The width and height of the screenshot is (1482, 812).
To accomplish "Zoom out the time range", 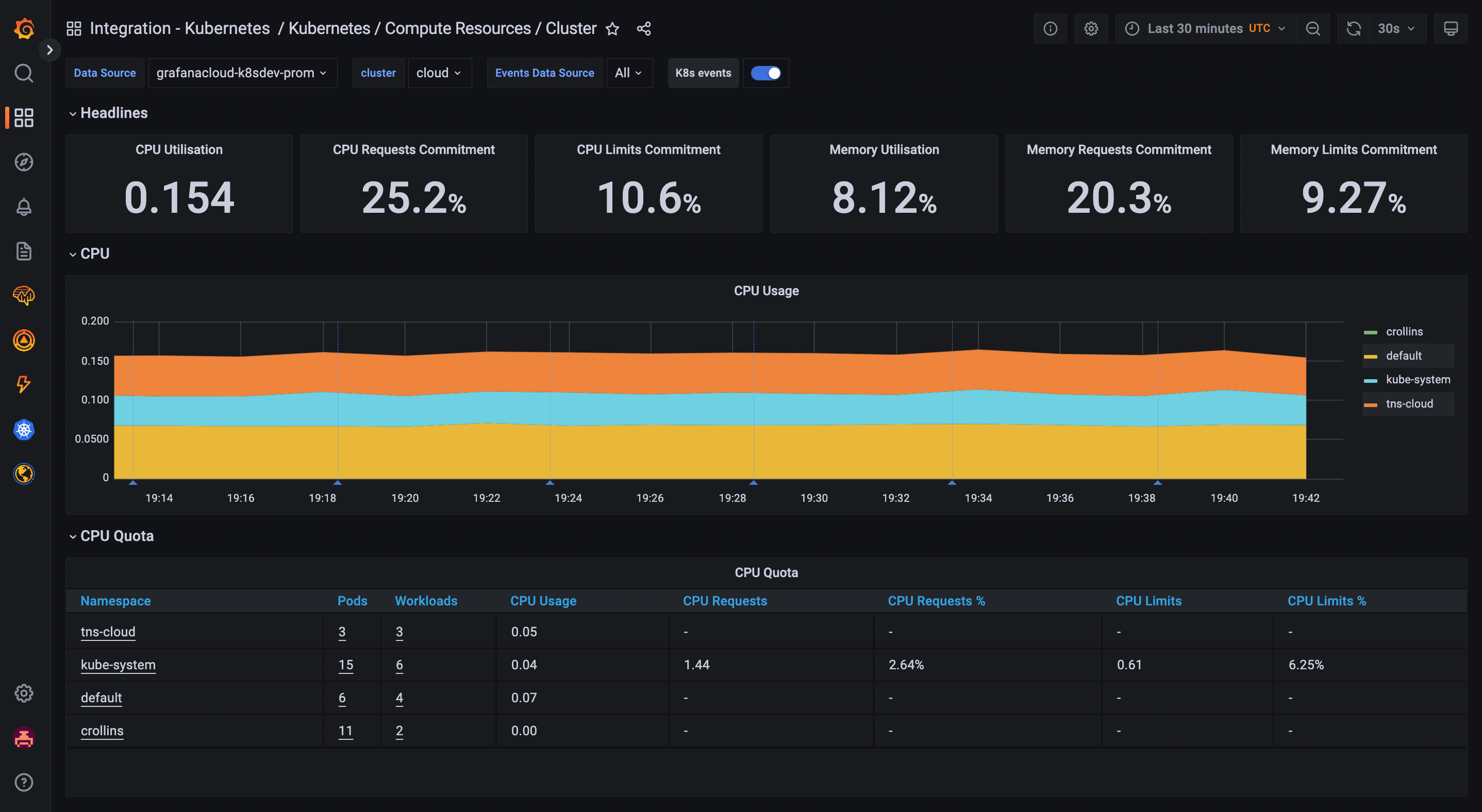I will [x=1313, y=29].
